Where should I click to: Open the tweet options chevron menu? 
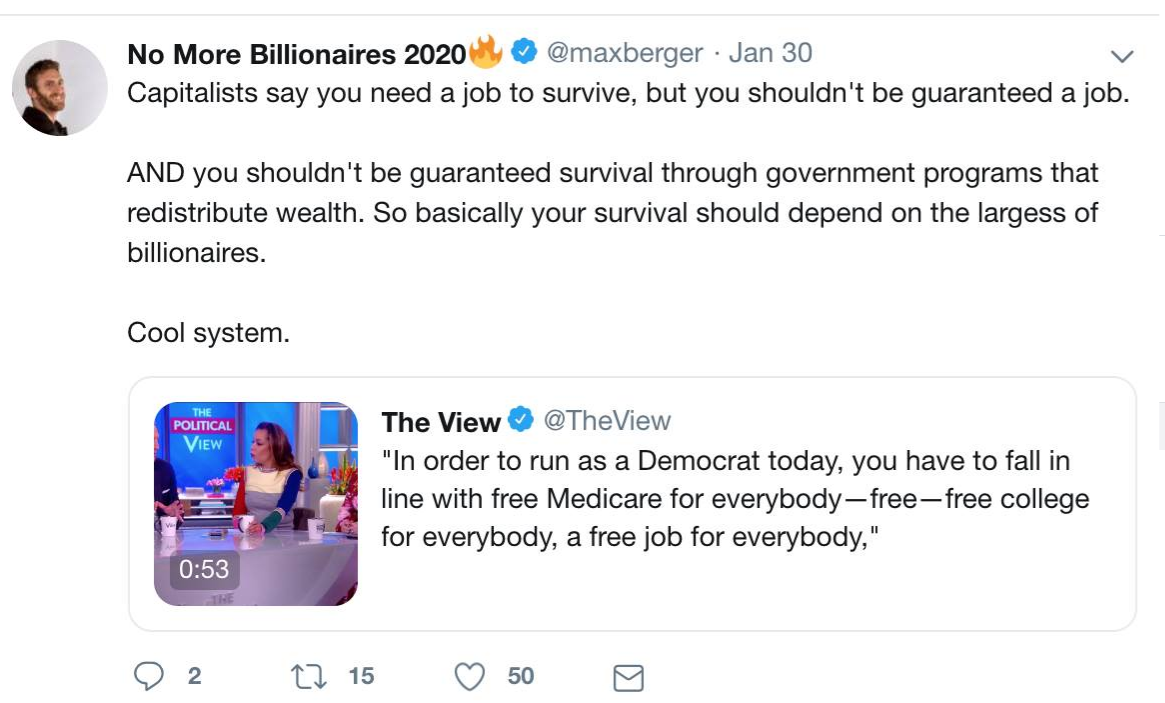[x=1122, y=55]
